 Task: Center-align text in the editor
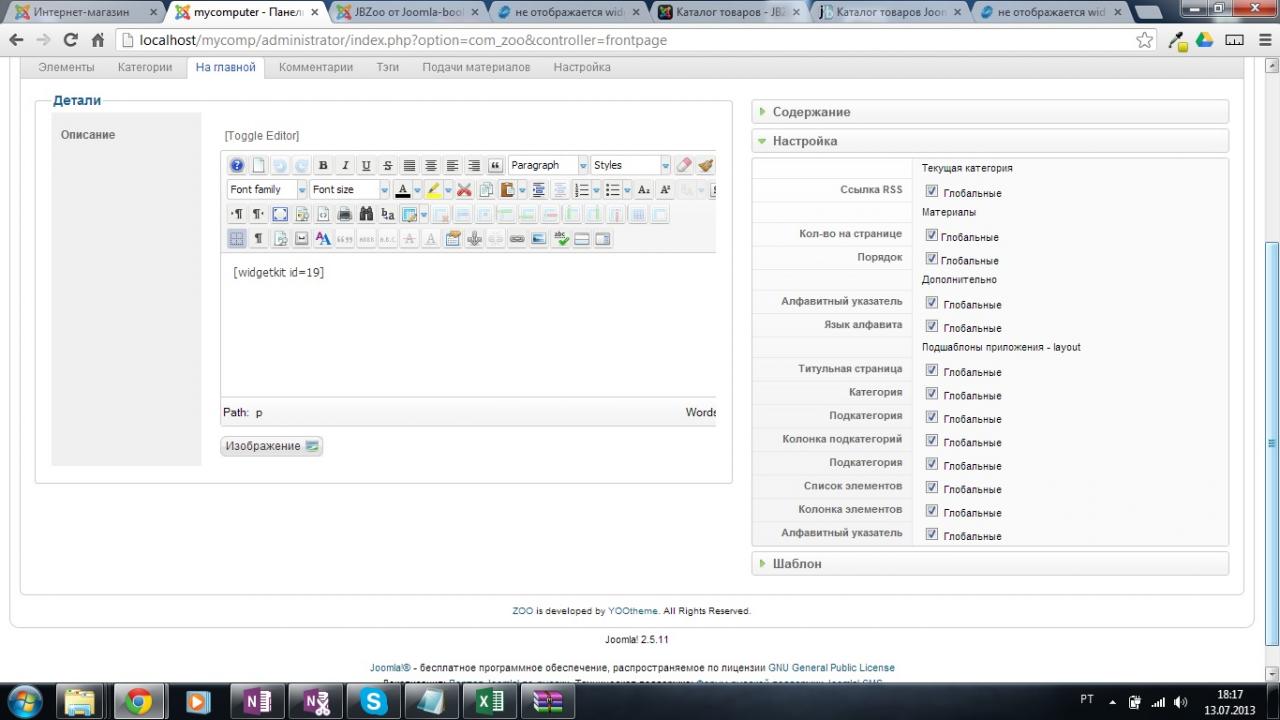[x=431, y=166]
